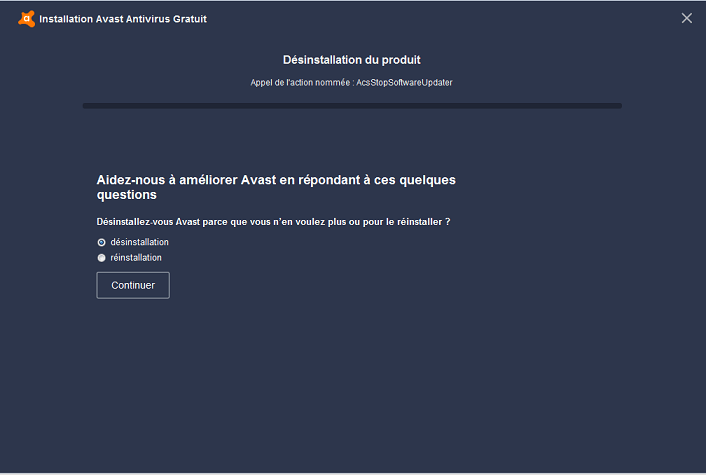706x475 pixels.
Task: Click the uninstall progress bar
Action: (x=352, y=105)
